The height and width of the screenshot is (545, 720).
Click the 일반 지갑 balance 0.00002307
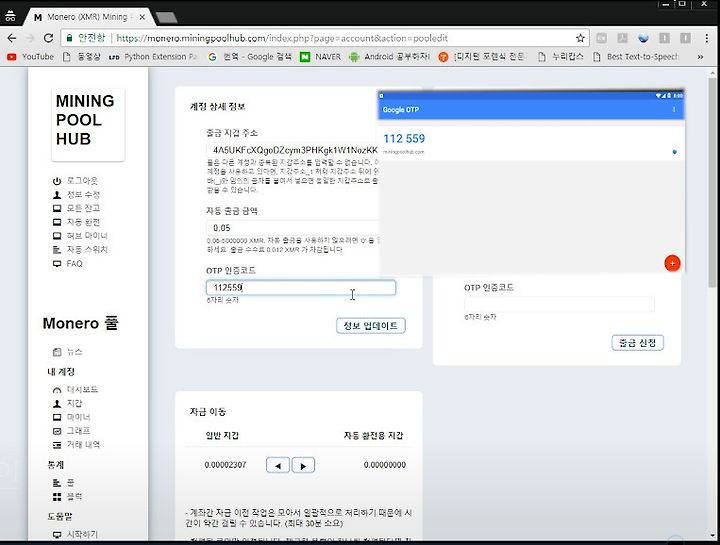click(x=225, y=465)
